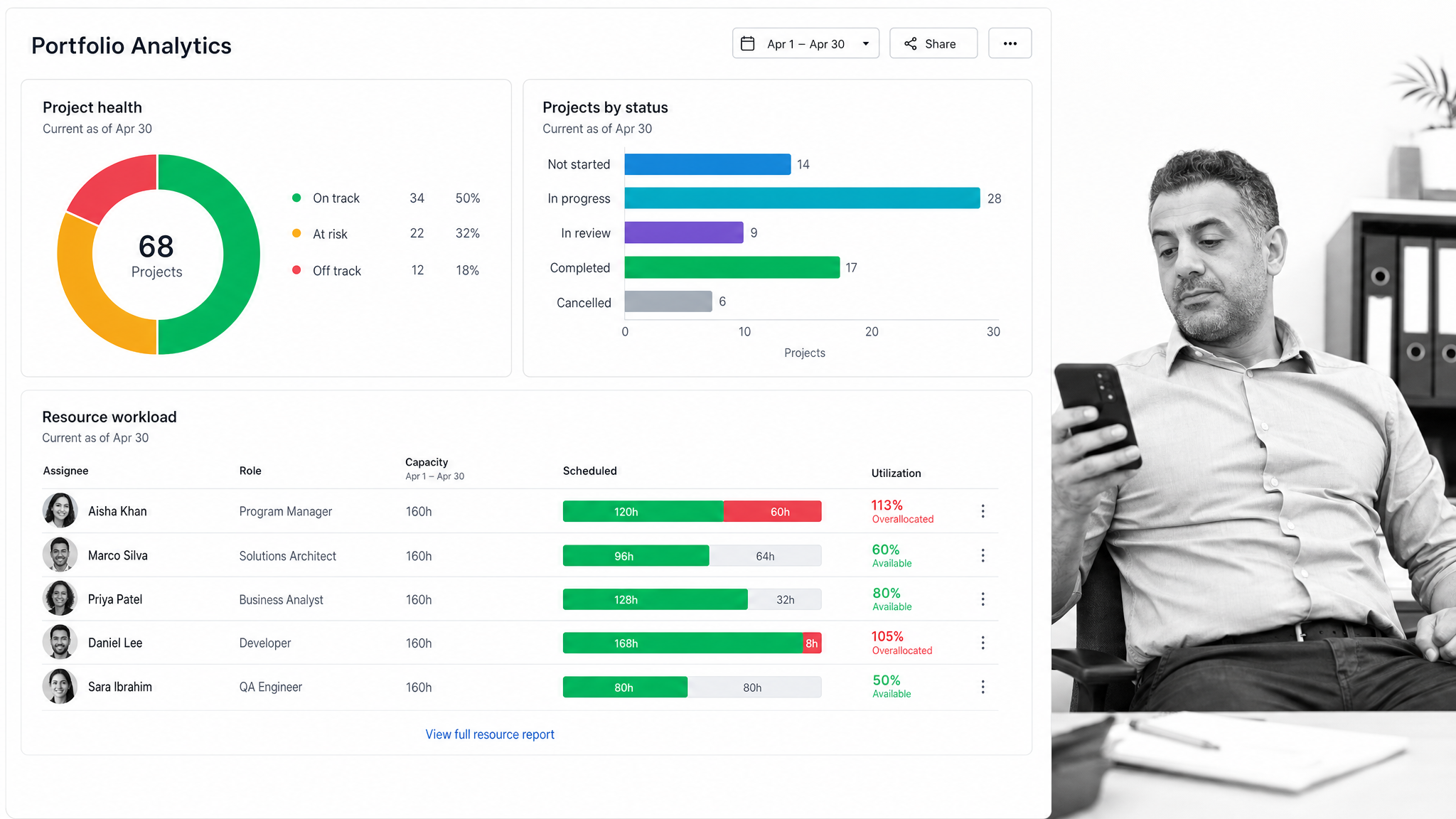Click the share icon beside Share label
The width and height of the screenshot is (1456, 819).
tap(911, 44)
